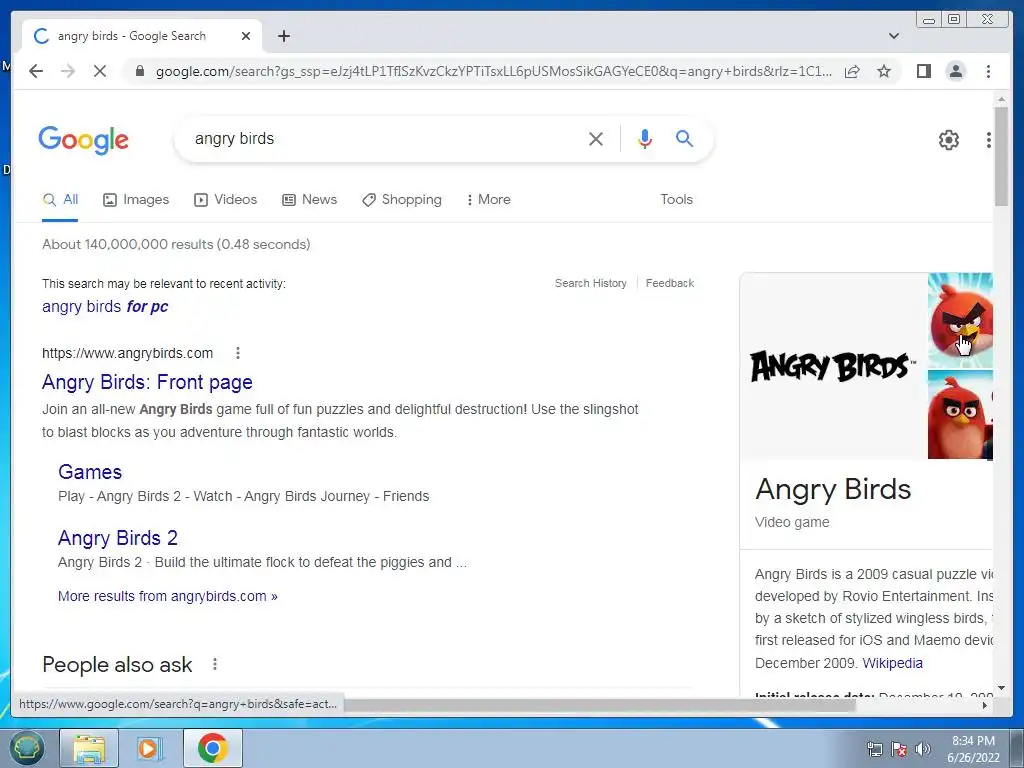Clear the search box with the X

coord(596,138)
